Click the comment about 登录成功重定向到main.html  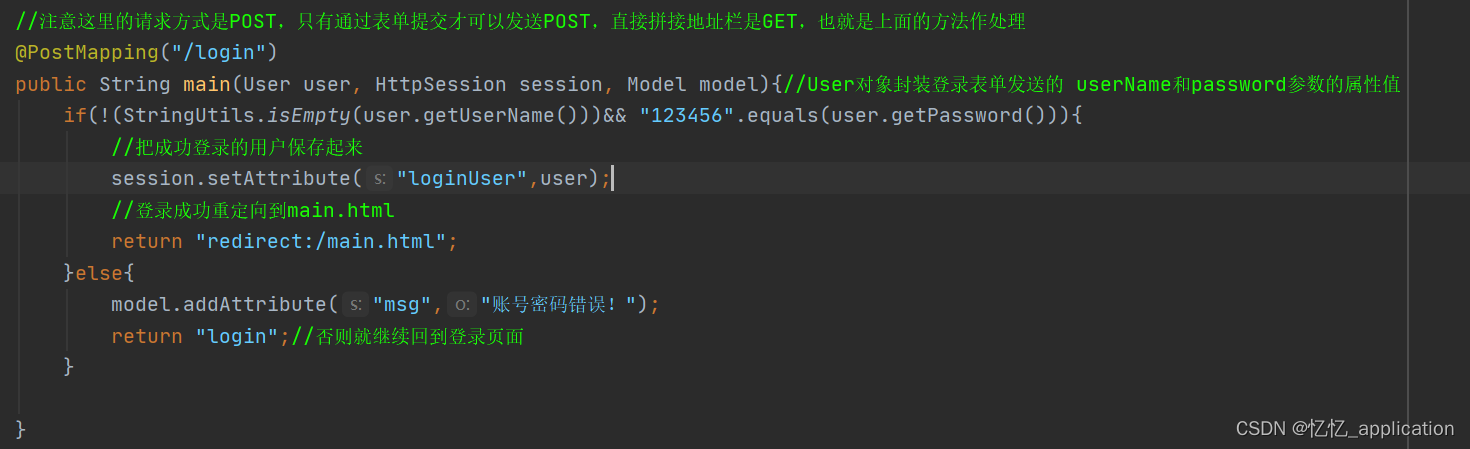[x=253, y=210]
